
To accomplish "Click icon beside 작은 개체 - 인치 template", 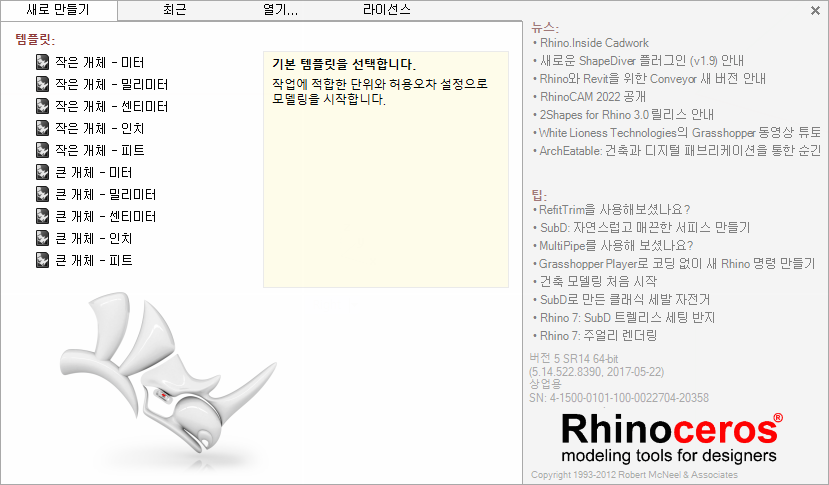I will (42, 128).
